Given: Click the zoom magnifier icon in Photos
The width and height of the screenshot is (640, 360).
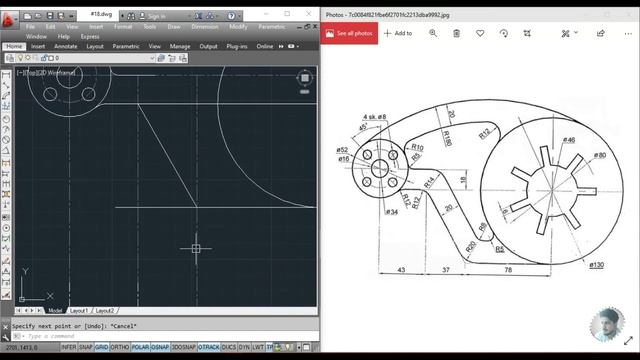Looking at the screenshot, I should coord(433,33).
